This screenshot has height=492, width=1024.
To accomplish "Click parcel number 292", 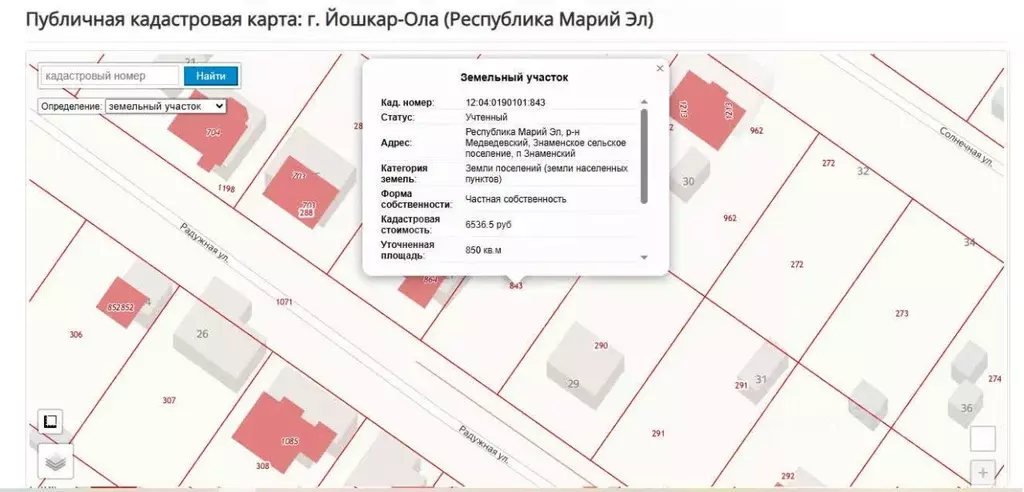I will (788, 476).
